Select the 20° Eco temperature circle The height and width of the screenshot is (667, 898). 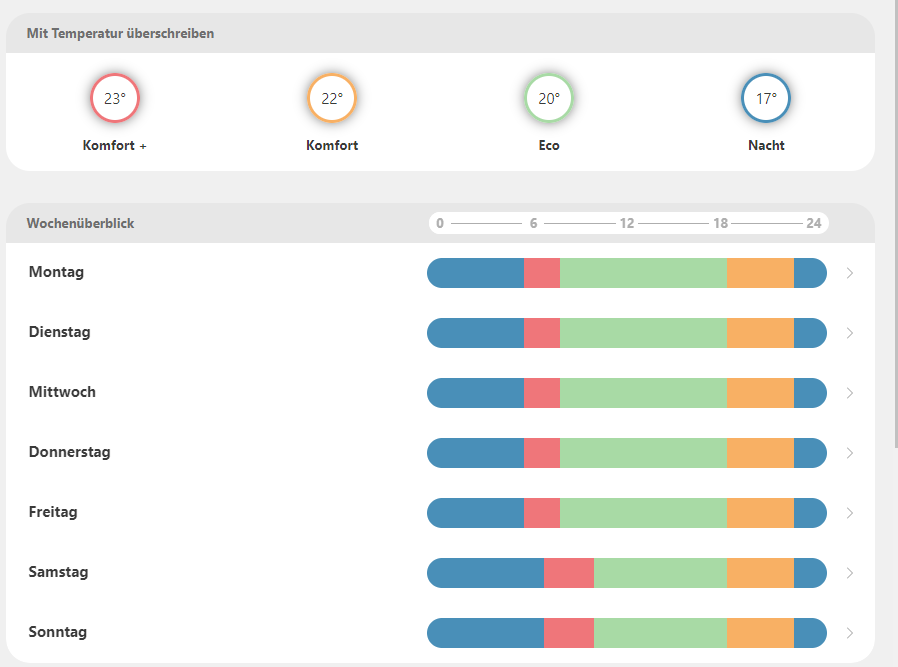549,99
